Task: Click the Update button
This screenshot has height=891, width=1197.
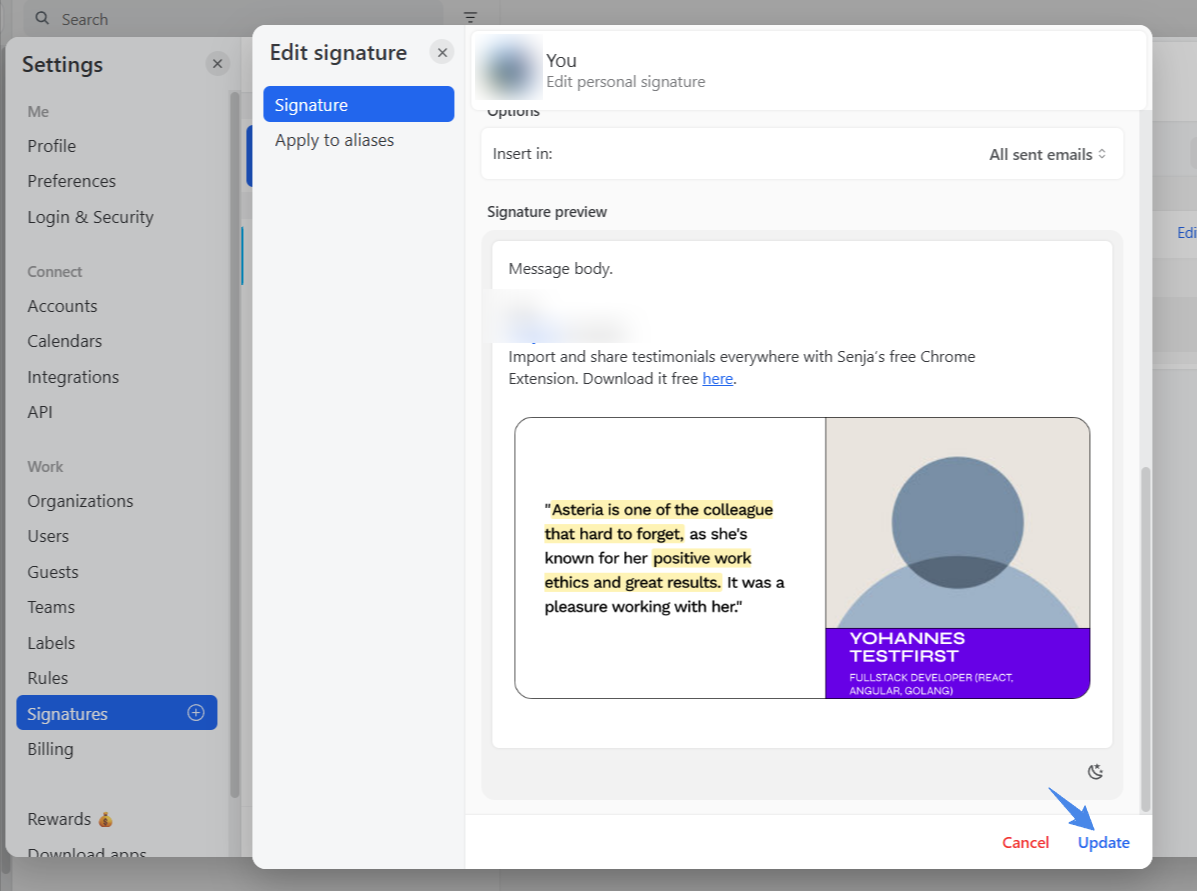Action: click(x=1103, y=842)
